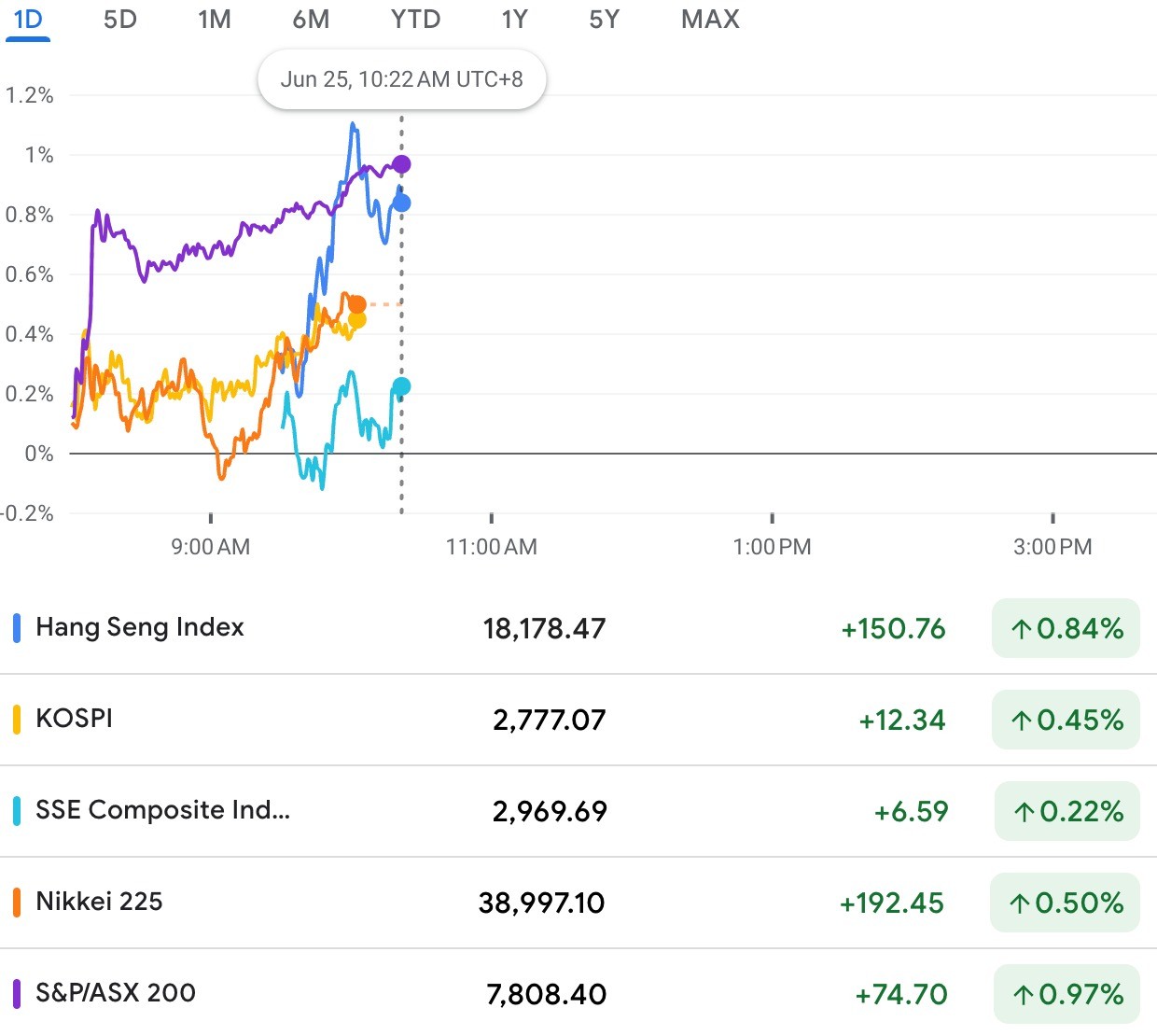Viewport: 1157px width, 1036px height.
Task: Open the KOSPI index row
Action: [75, 719]
